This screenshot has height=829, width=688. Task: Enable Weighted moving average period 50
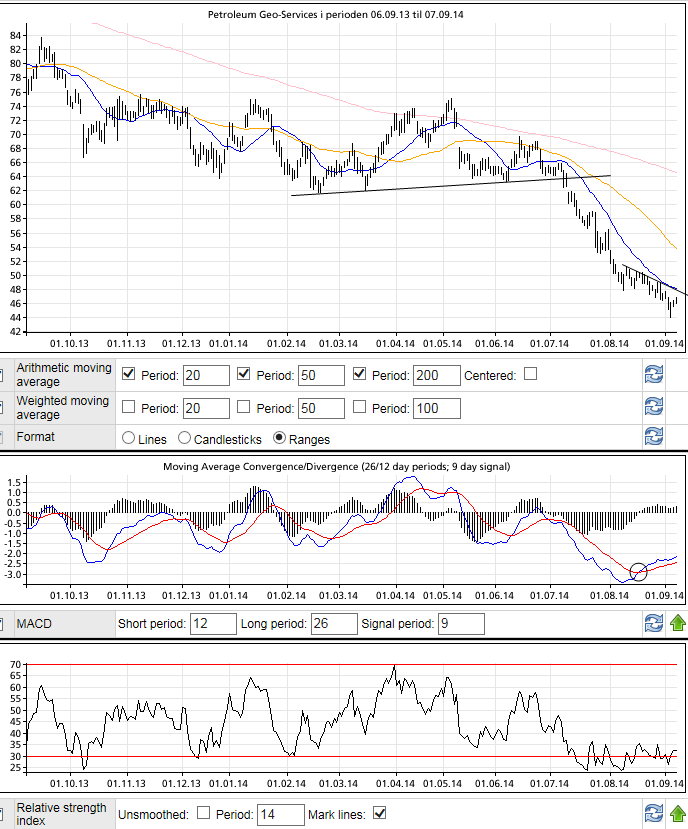coord(245,407)
